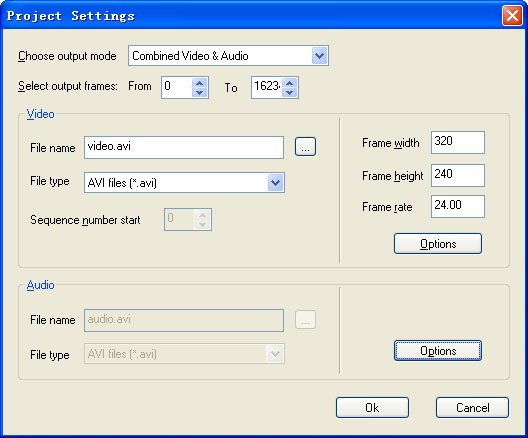Screen dimensions: 528x438
Task: Increase the From frame spinner value
Action: pos(200,83)
